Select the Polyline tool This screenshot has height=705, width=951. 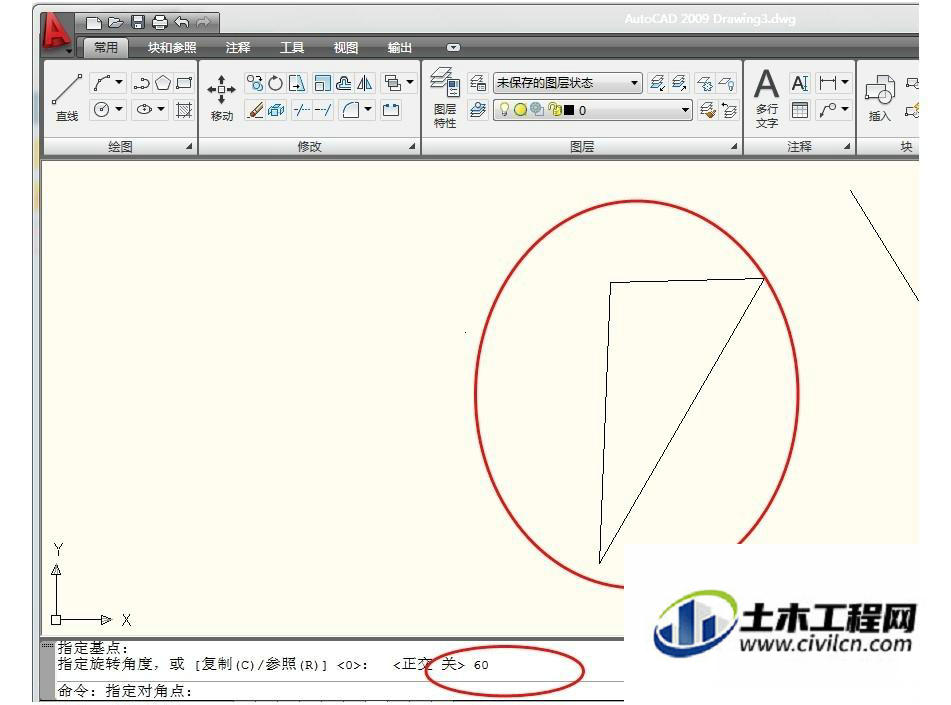point(141,83)
